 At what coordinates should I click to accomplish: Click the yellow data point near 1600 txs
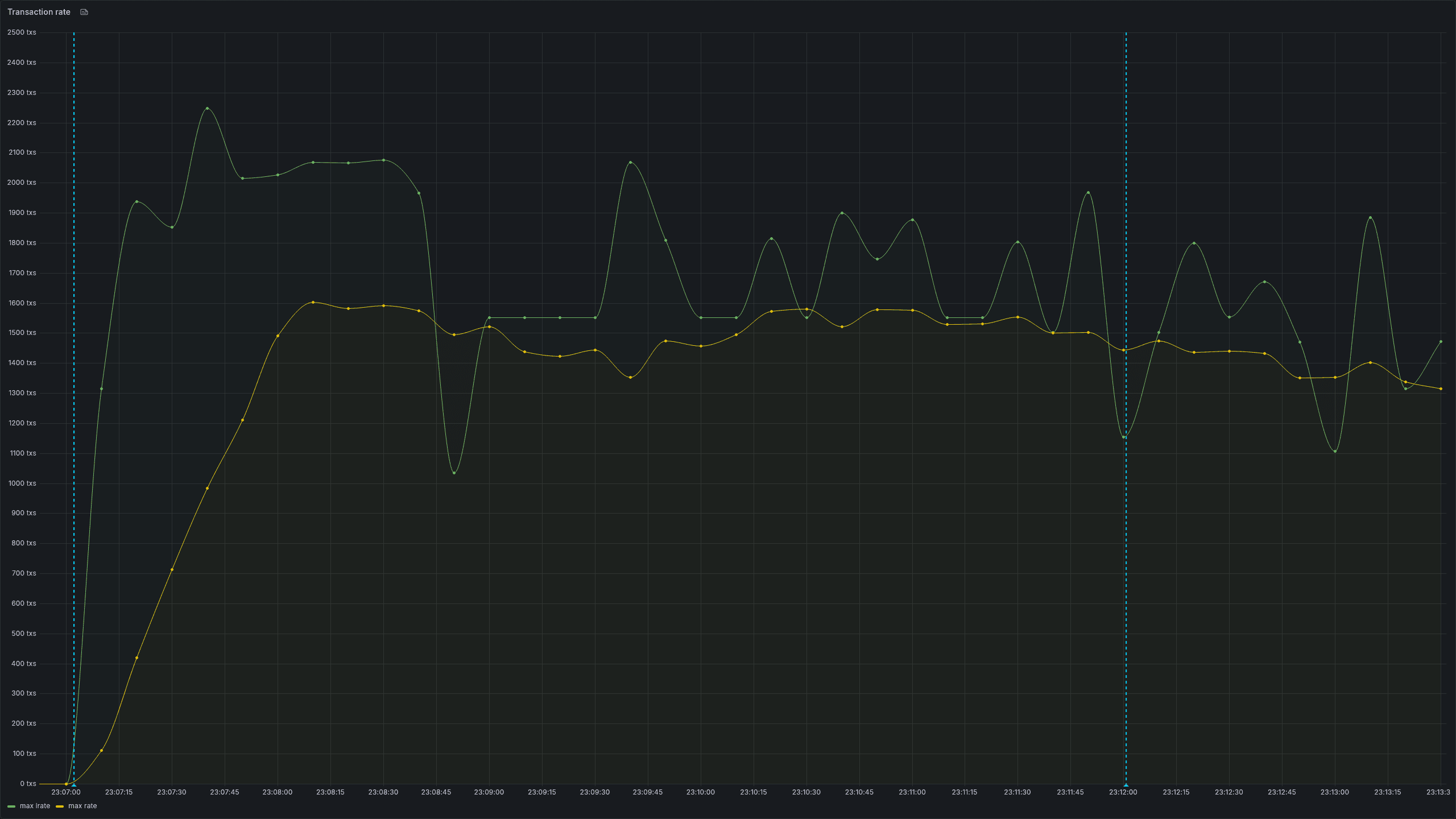tap(312, 303)
